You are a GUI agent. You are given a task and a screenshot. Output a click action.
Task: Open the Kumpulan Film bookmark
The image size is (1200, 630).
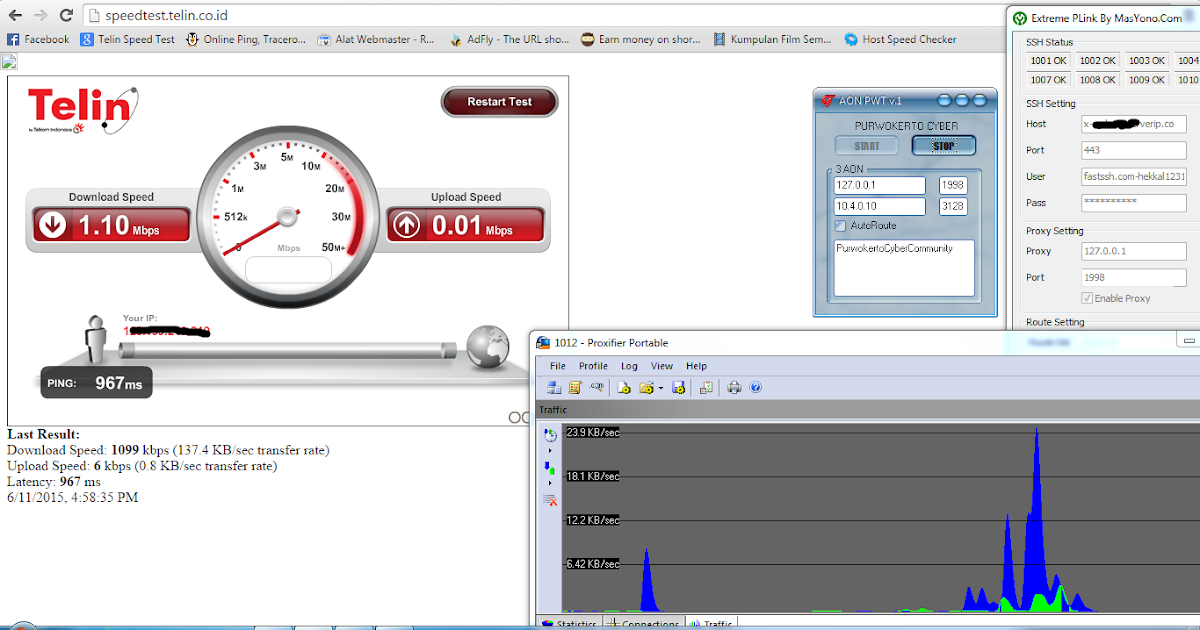coord(772,40)
